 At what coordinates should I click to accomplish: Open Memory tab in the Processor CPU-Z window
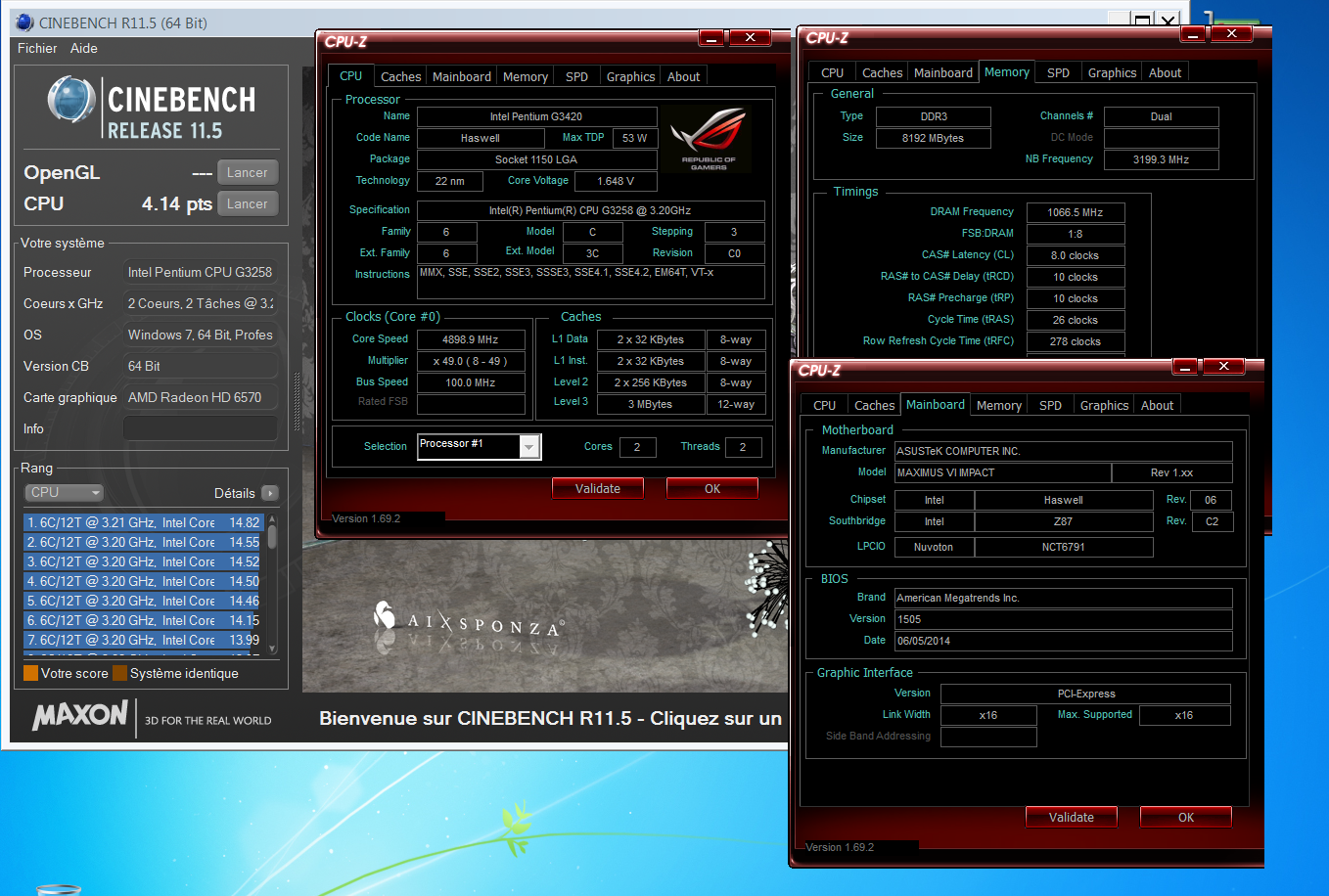point(526,76)
